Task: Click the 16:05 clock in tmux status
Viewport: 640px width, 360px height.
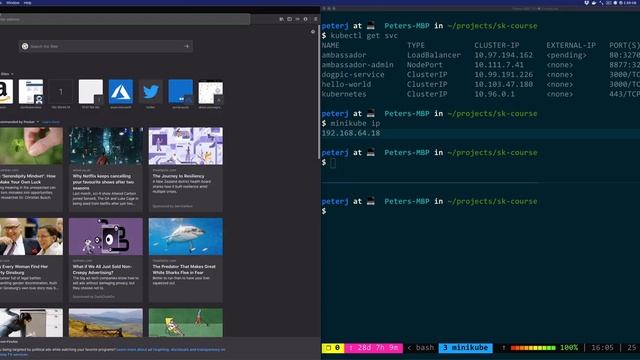Action: point(602,348)
